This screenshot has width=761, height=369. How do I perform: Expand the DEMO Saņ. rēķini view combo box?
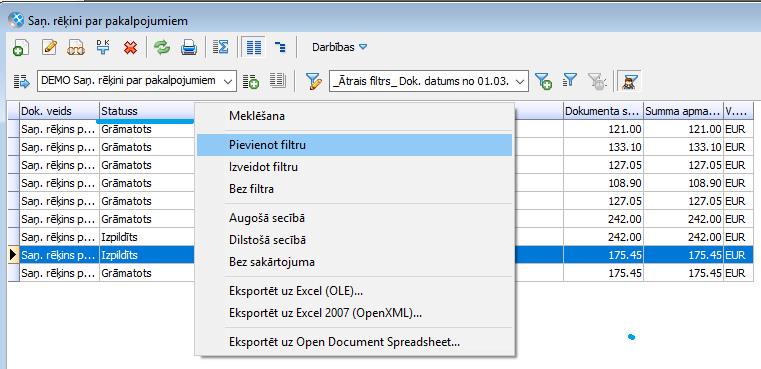coord(137,81)
